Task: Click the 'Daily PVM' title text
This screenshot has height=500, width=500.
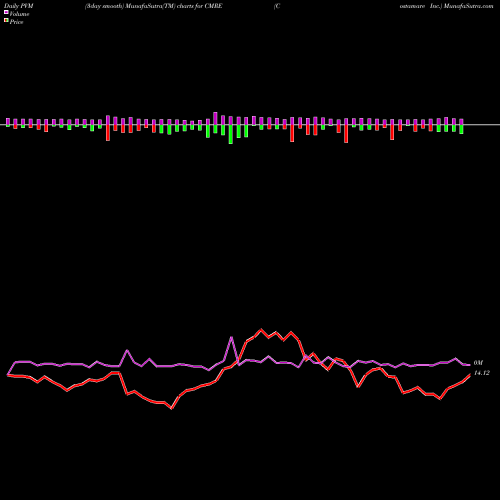Action: pos(19,6)
